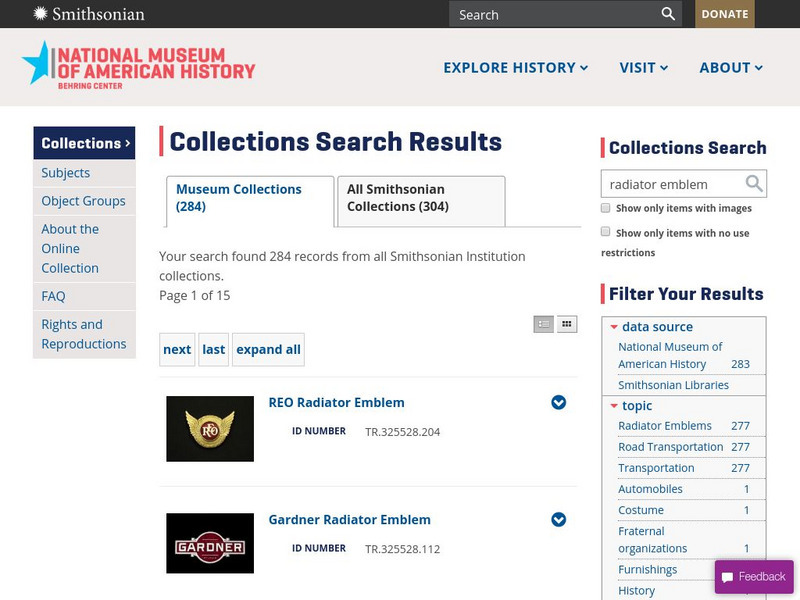Open the Feedback chat widget
Viewport: 800px width, 600px height.
click(753, 576)
